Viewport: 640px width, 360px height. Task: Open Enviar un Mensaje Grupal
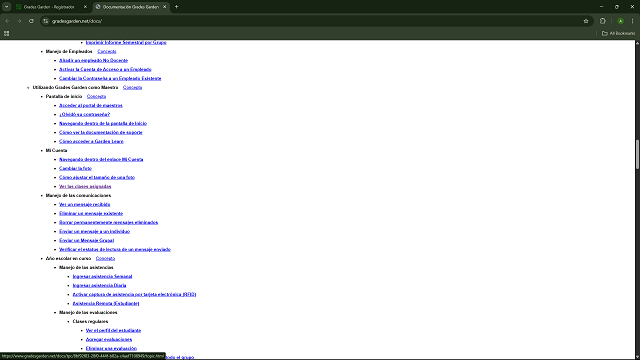(87, 240)
